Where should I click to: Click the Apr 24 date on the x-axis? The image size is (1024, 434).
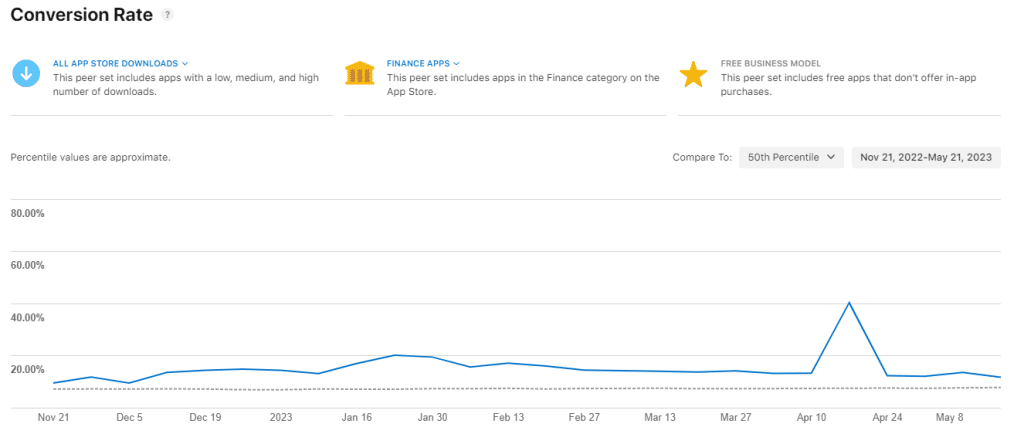point(888,418)
